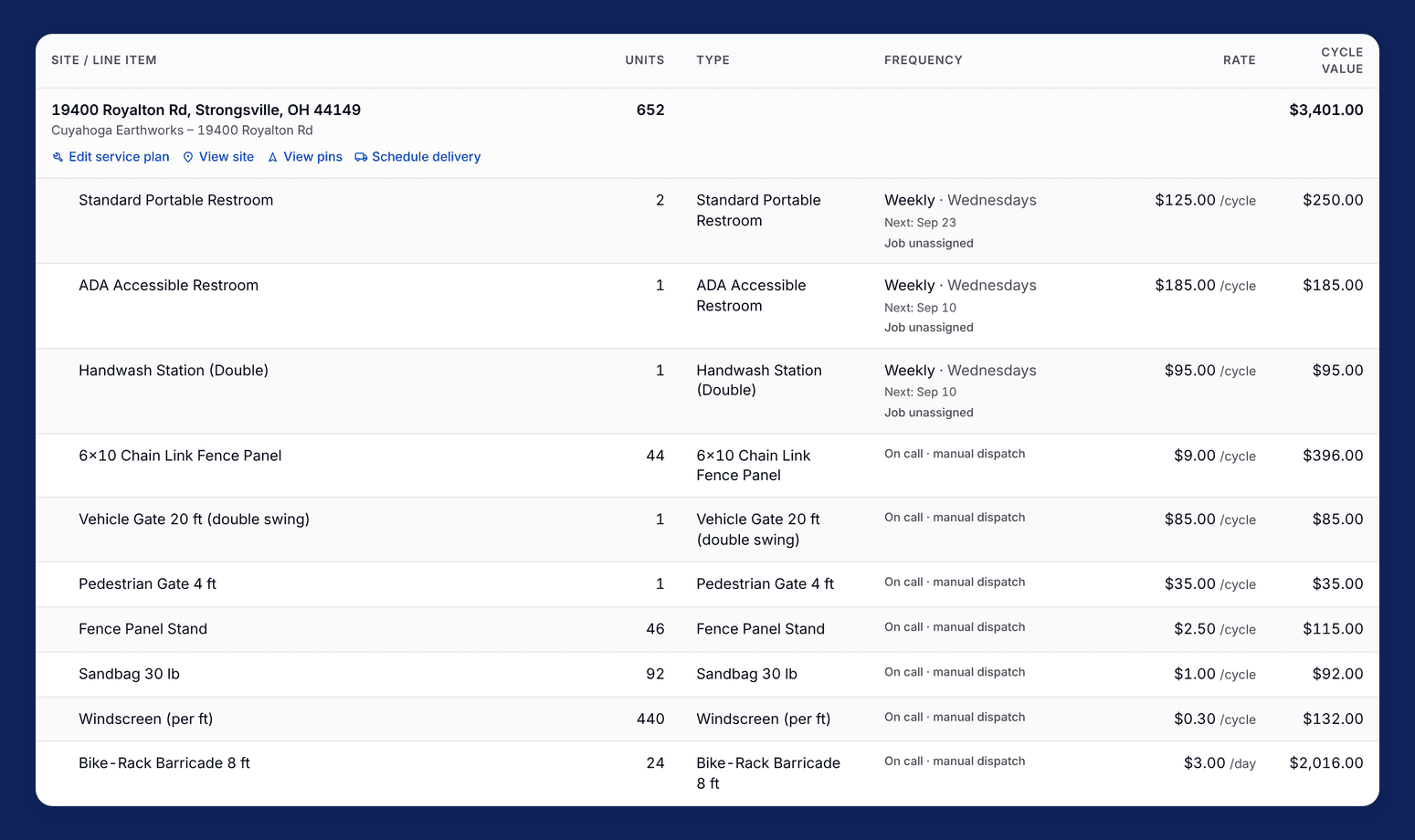Select the Handwash Station (Double) line item name
The width and height of the screenshot is (1415, 840).
(174, 370)
